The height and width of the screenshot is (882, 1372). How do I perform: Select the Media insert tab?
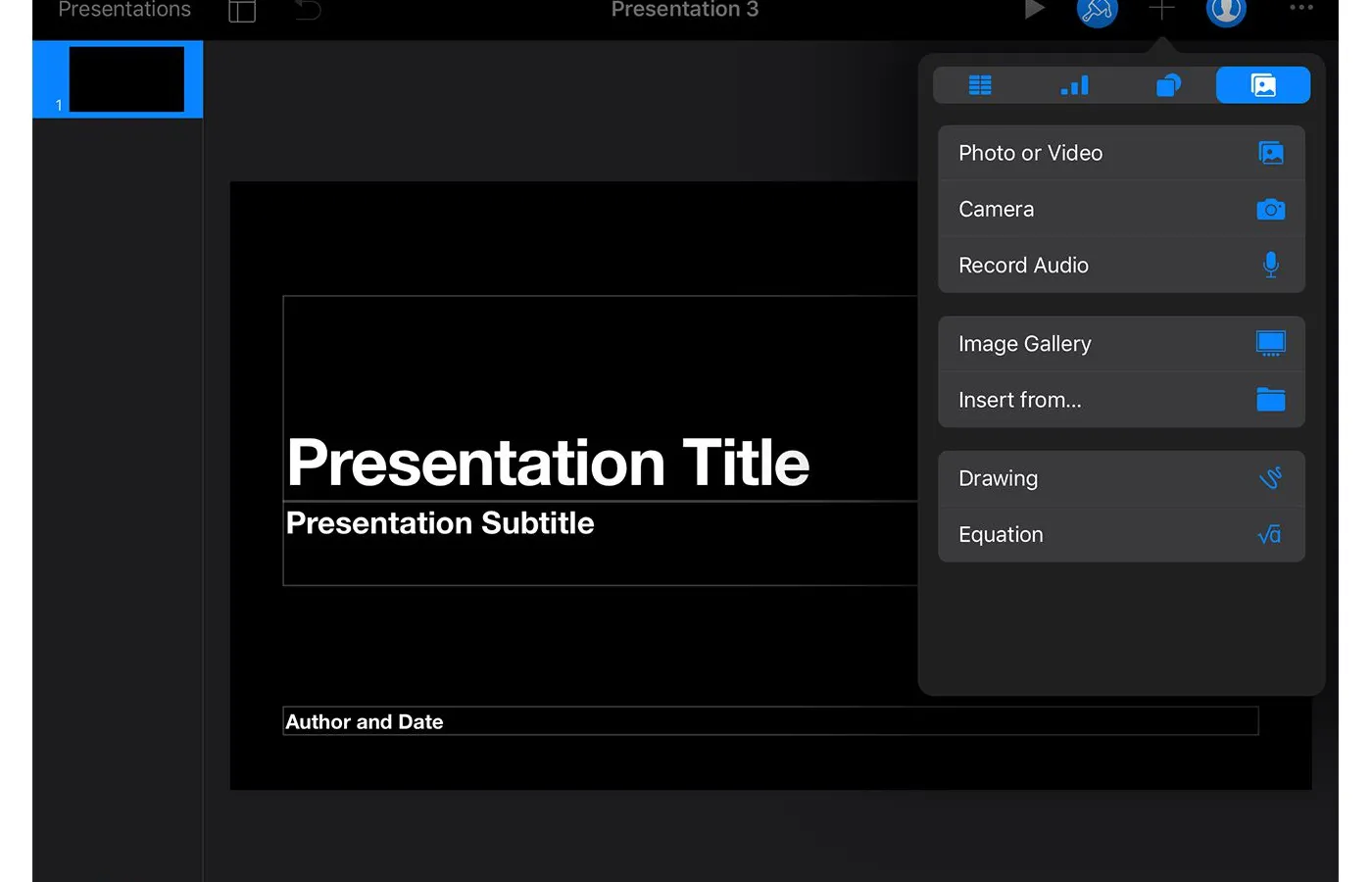point(1263,85)
